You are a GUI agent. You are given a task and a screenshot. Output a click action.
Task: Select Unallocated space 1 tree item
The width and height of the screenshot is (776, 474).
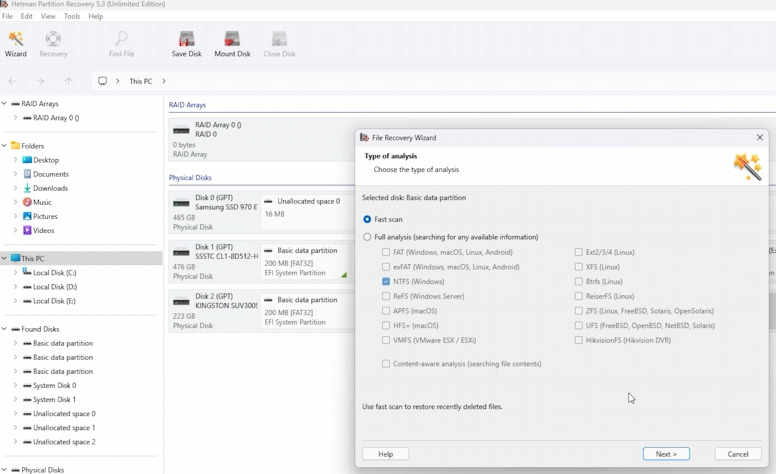64,427
